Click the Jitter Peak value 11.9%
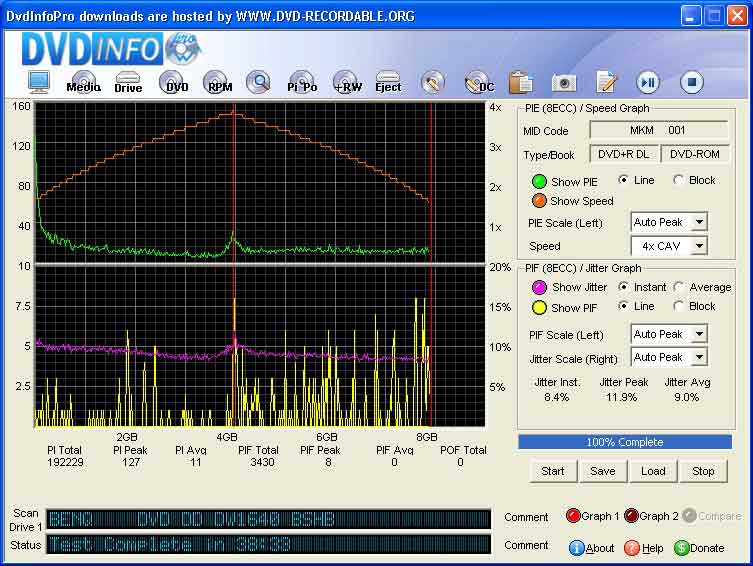Viewport: 753px width, 566px height. point(621,397)
